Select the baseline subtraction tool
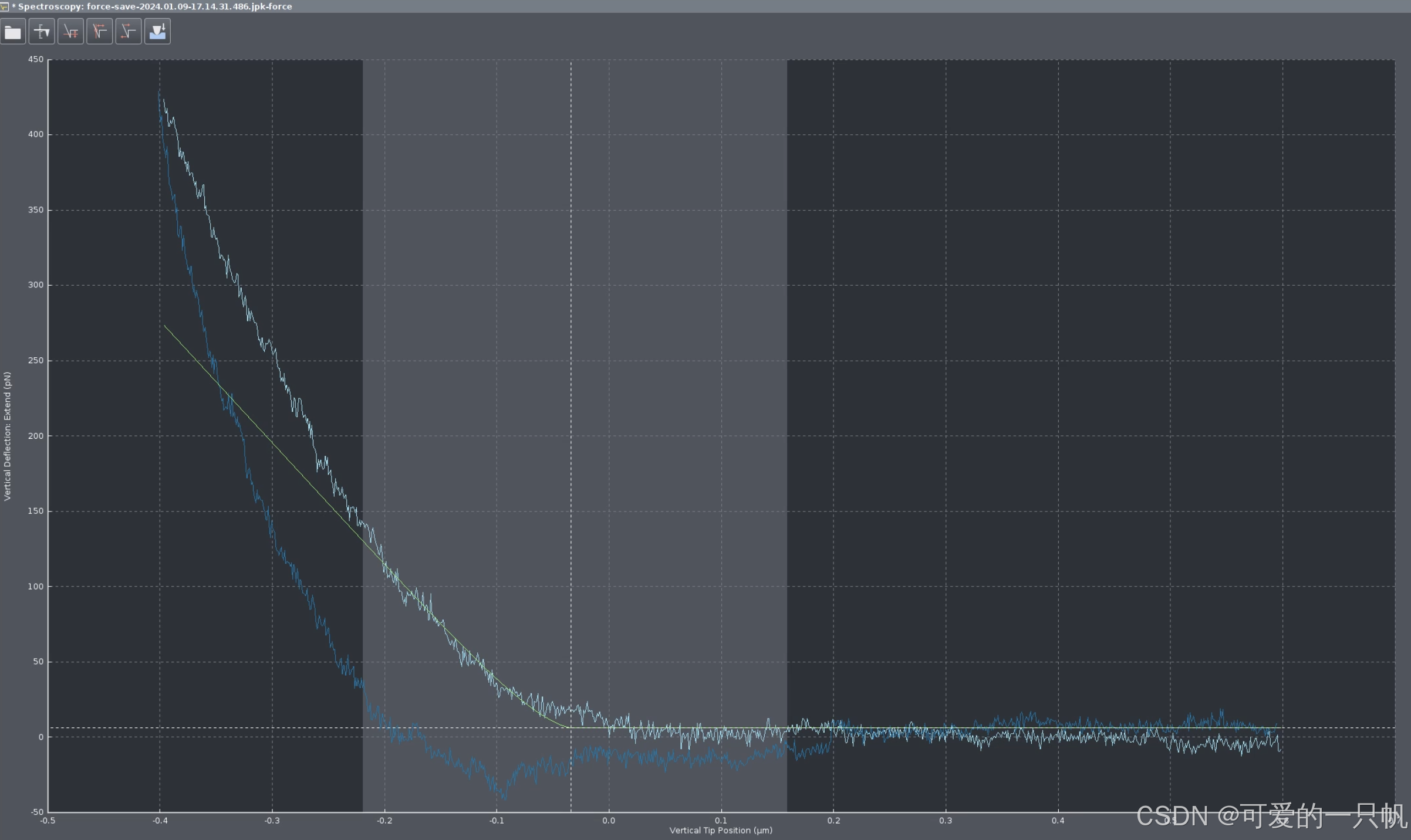1411x840 pixels. pyautogui.click(x=70, y=31)
